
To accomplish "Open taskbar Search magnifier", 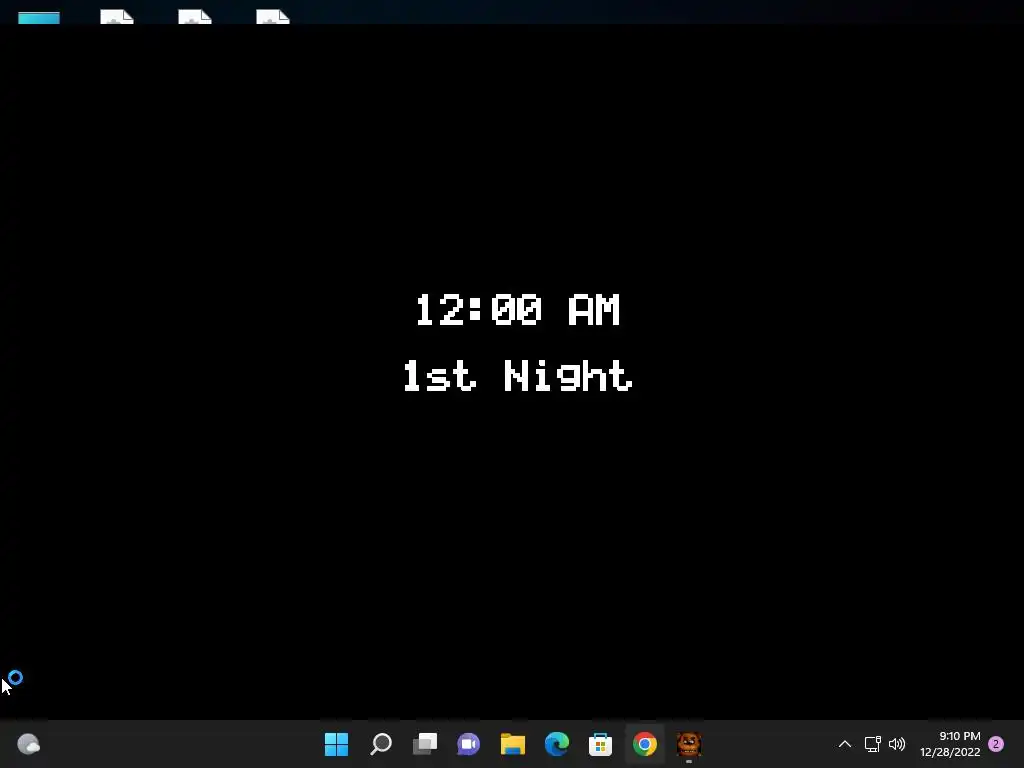I will pyautogui.click(x=381, y=744).
